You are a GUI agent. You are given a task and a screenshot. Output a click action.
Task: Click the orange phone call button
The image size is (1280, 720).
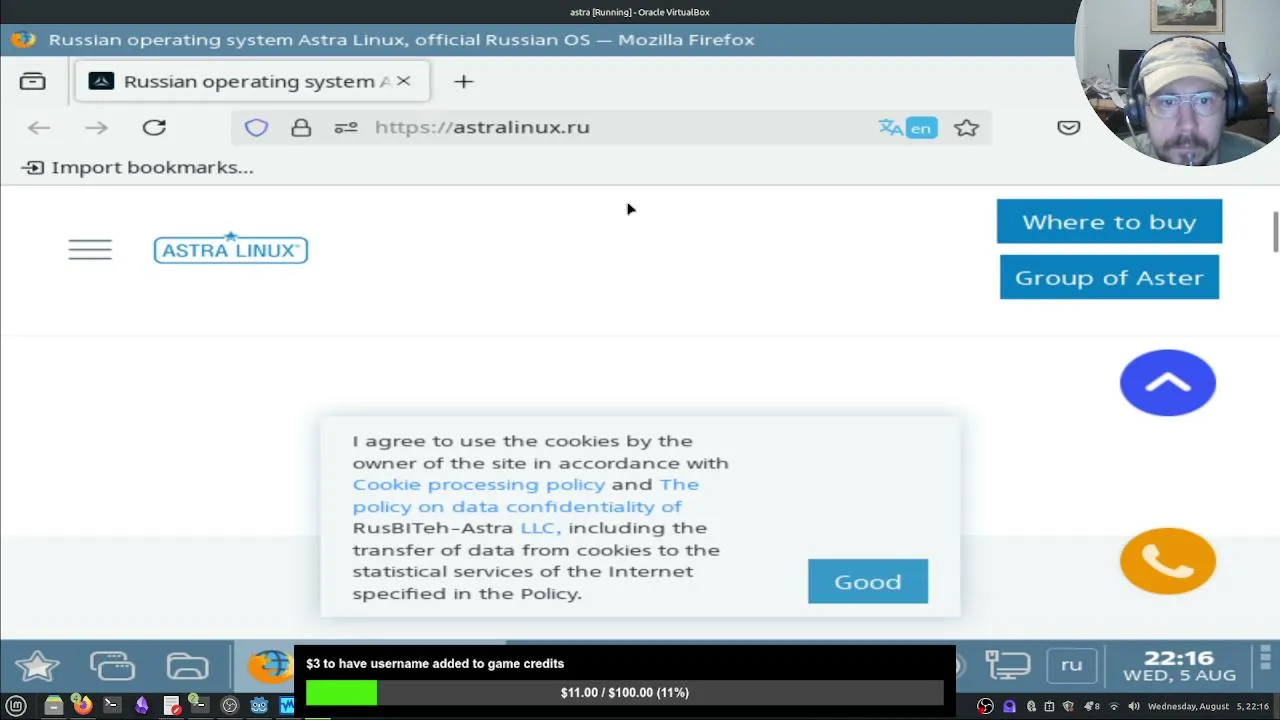[x=1168, y=561]
